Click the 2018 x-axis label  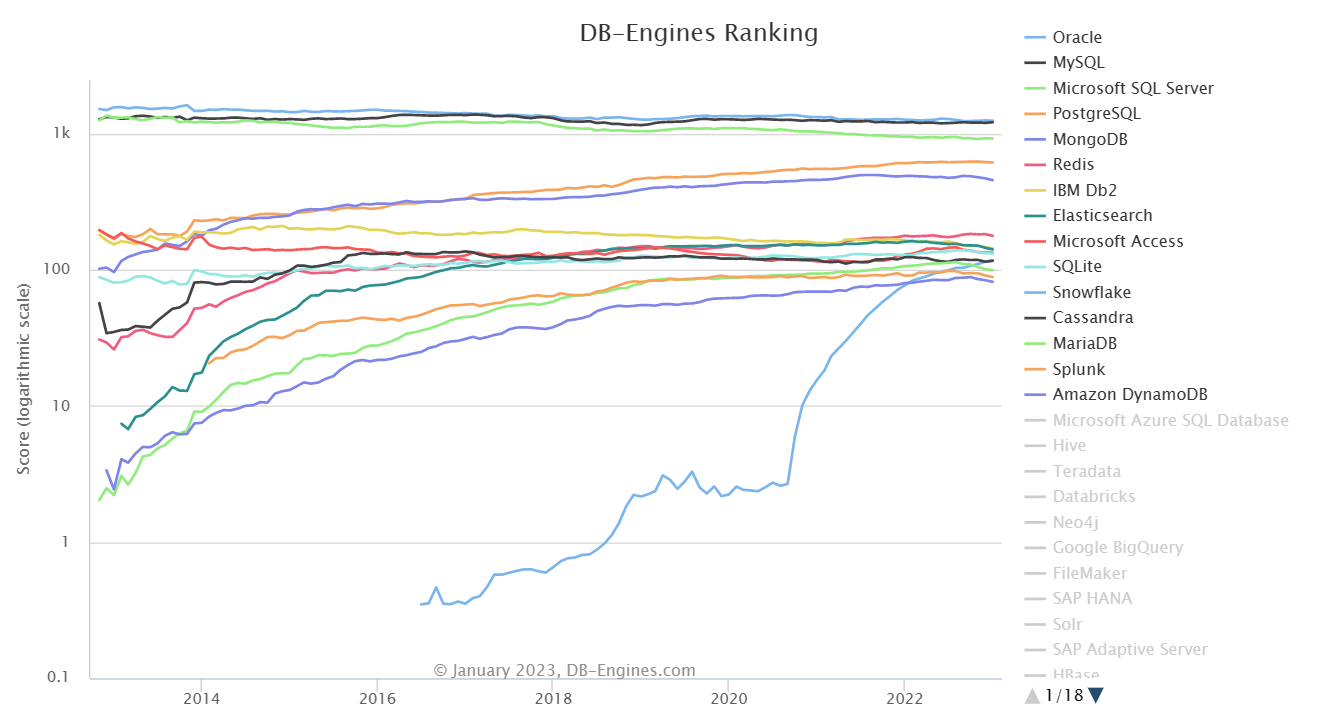(x=552, y=699)
